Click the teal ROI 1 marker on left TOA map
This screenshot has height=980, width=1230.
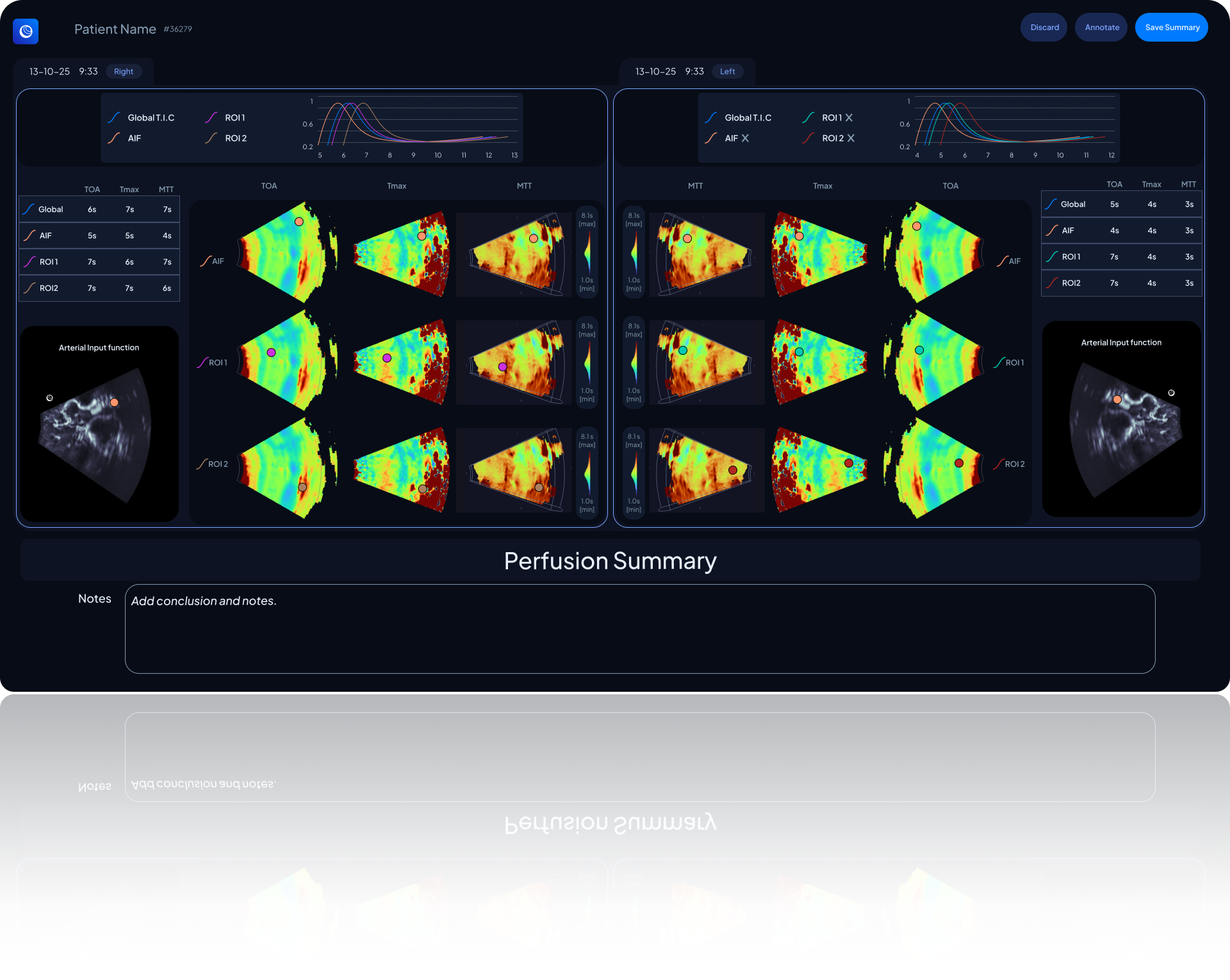919,350
